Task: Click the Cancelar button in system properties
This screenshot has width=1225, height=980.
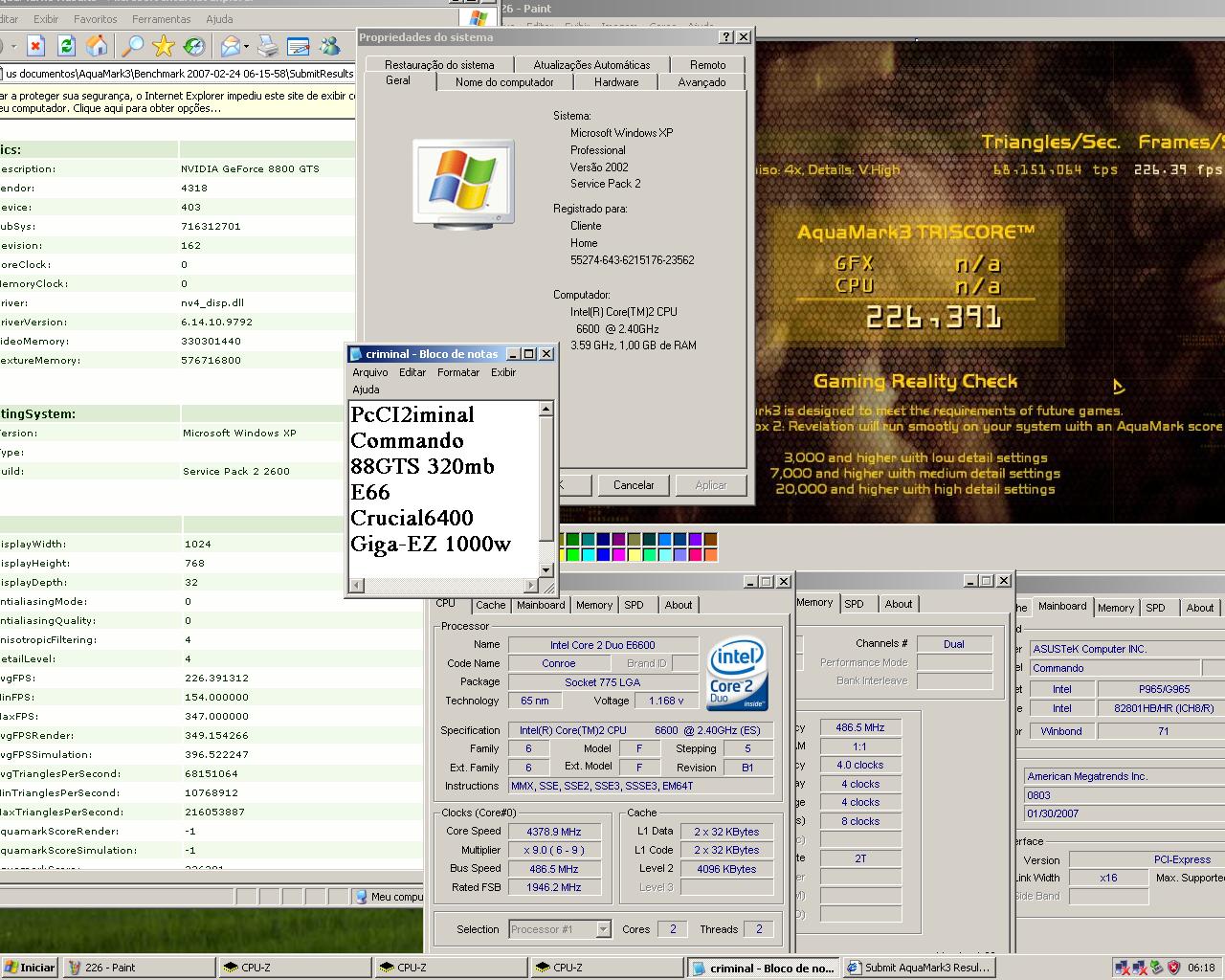Action: click(x=634, y=485)
